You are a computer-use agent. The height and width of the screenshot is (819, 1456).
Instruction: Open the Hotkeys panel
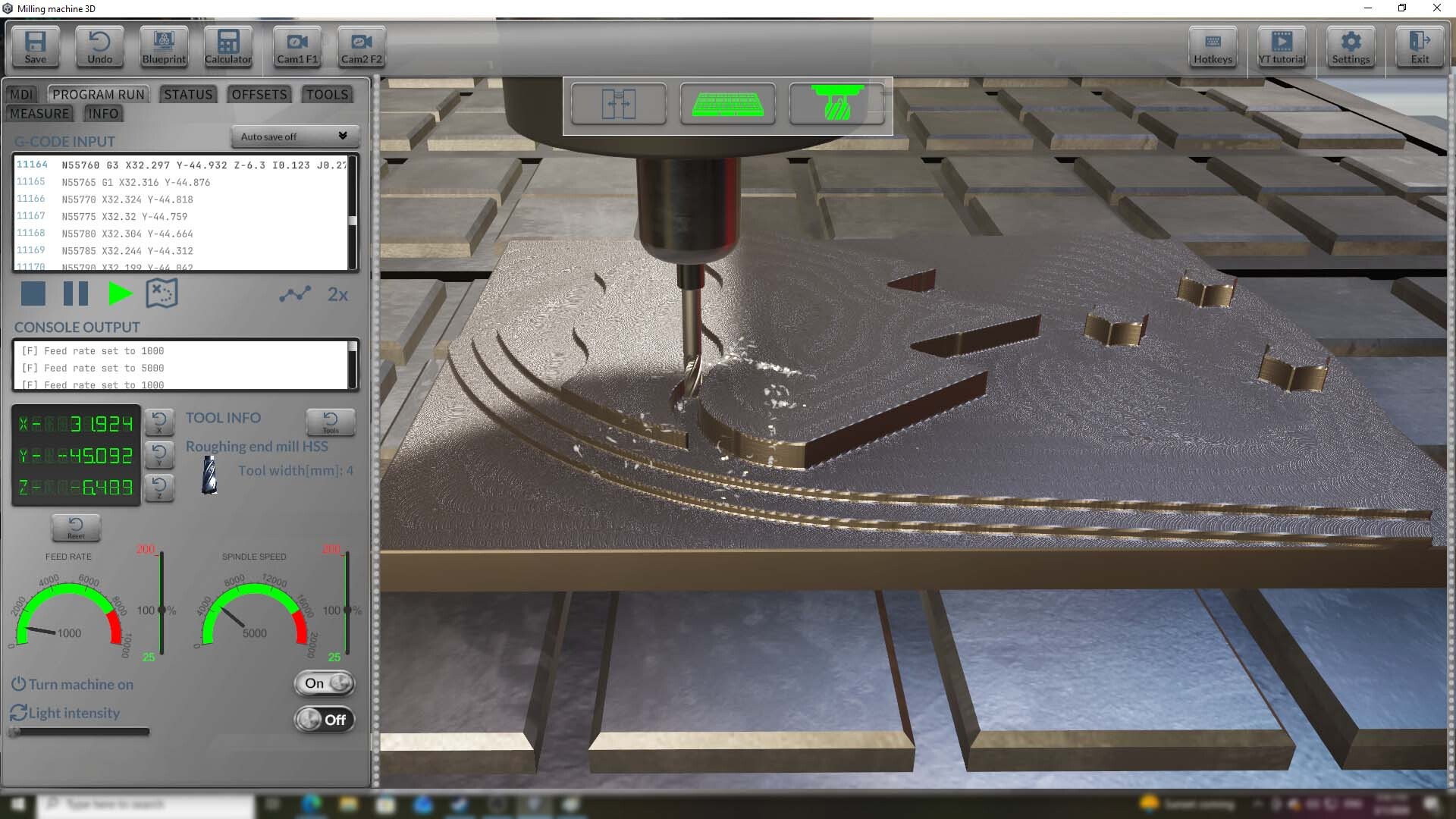pyautogui.click(x=1213, y=47)
